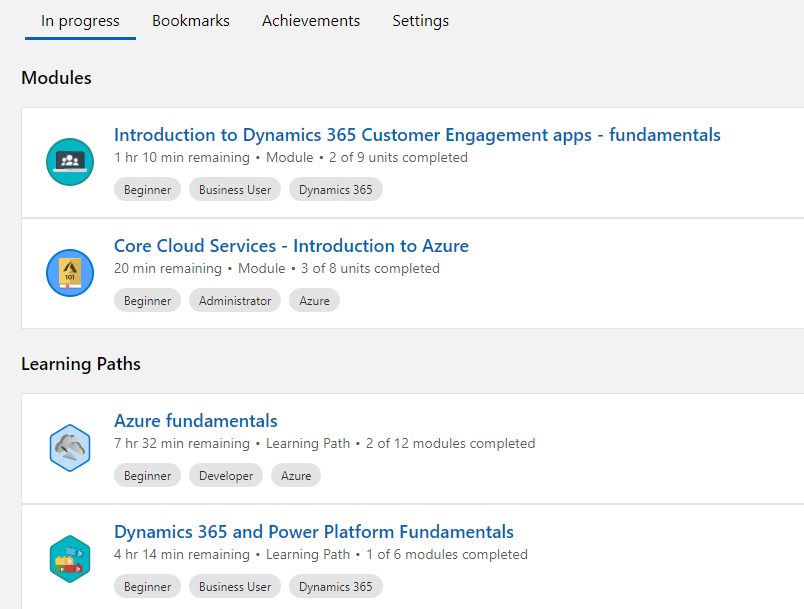Select Business User tag under Power Platform Fundamentals

tap(235, 586)
